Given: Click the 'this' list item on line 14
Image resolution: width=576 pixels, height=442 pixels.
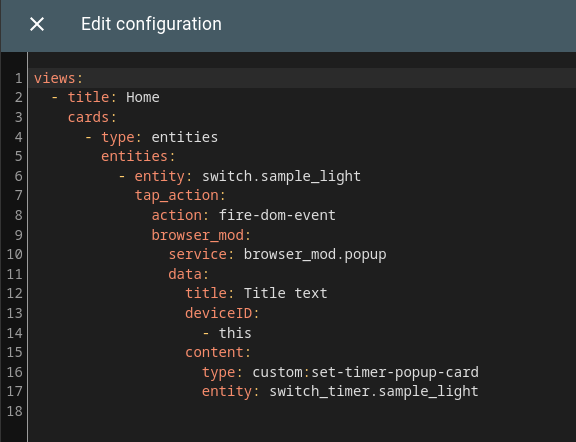Looking at the screenshot, I should (235, 333).
